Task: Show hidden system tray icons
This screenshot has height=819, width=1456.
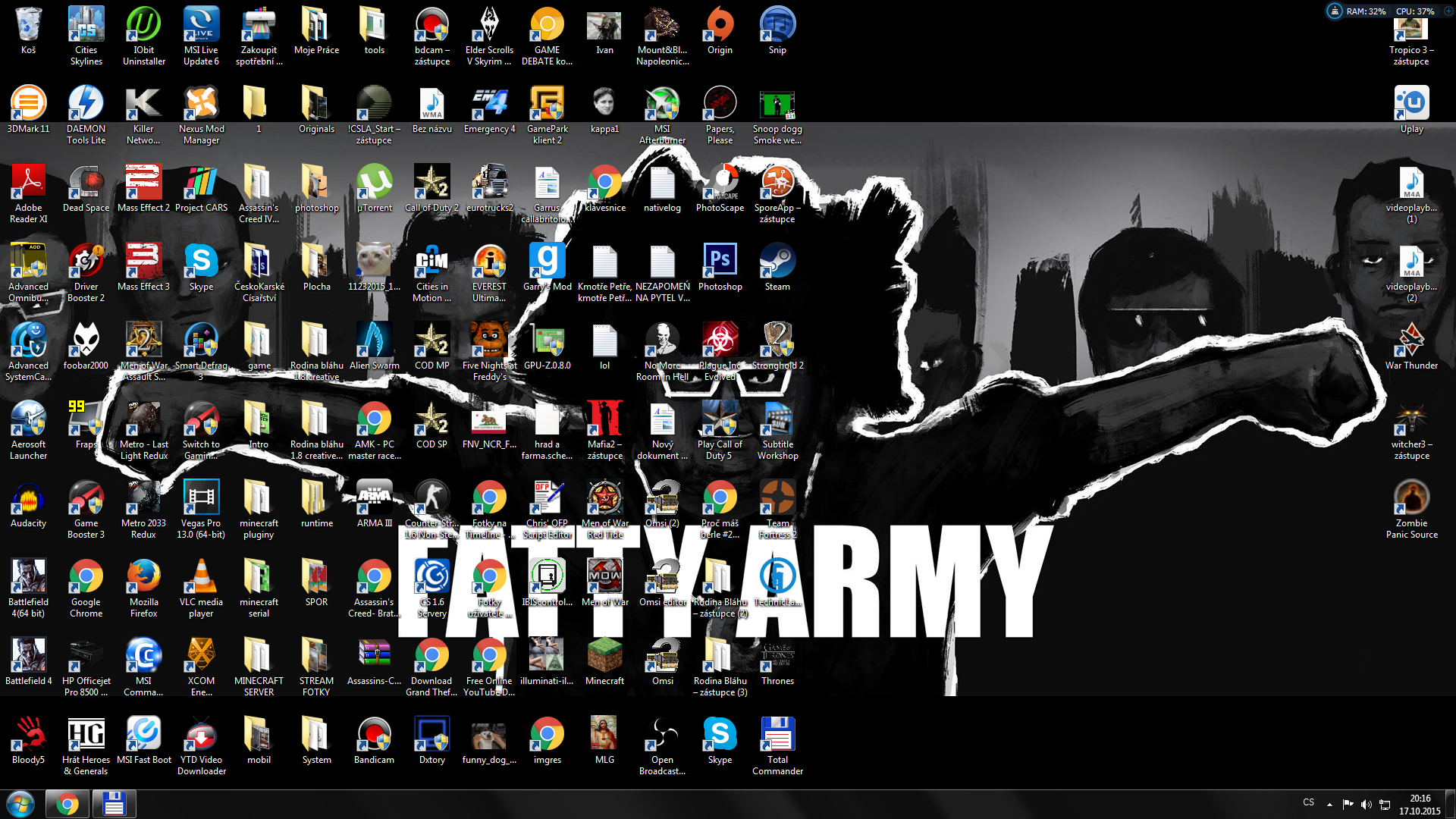Action: click(x=1329, y=804)
